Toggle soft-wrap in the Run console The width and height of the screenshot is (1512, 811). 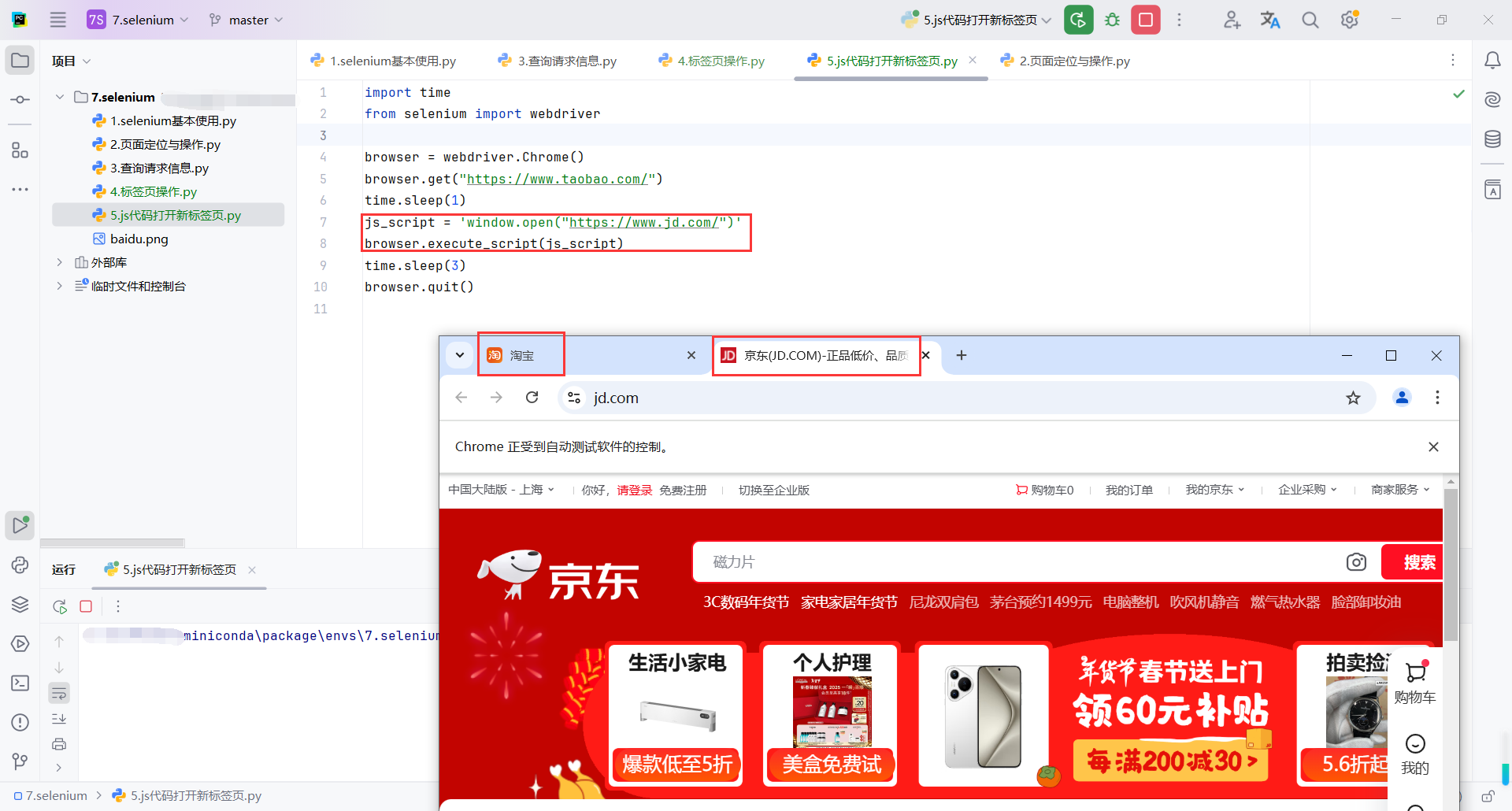pos(59,693)
